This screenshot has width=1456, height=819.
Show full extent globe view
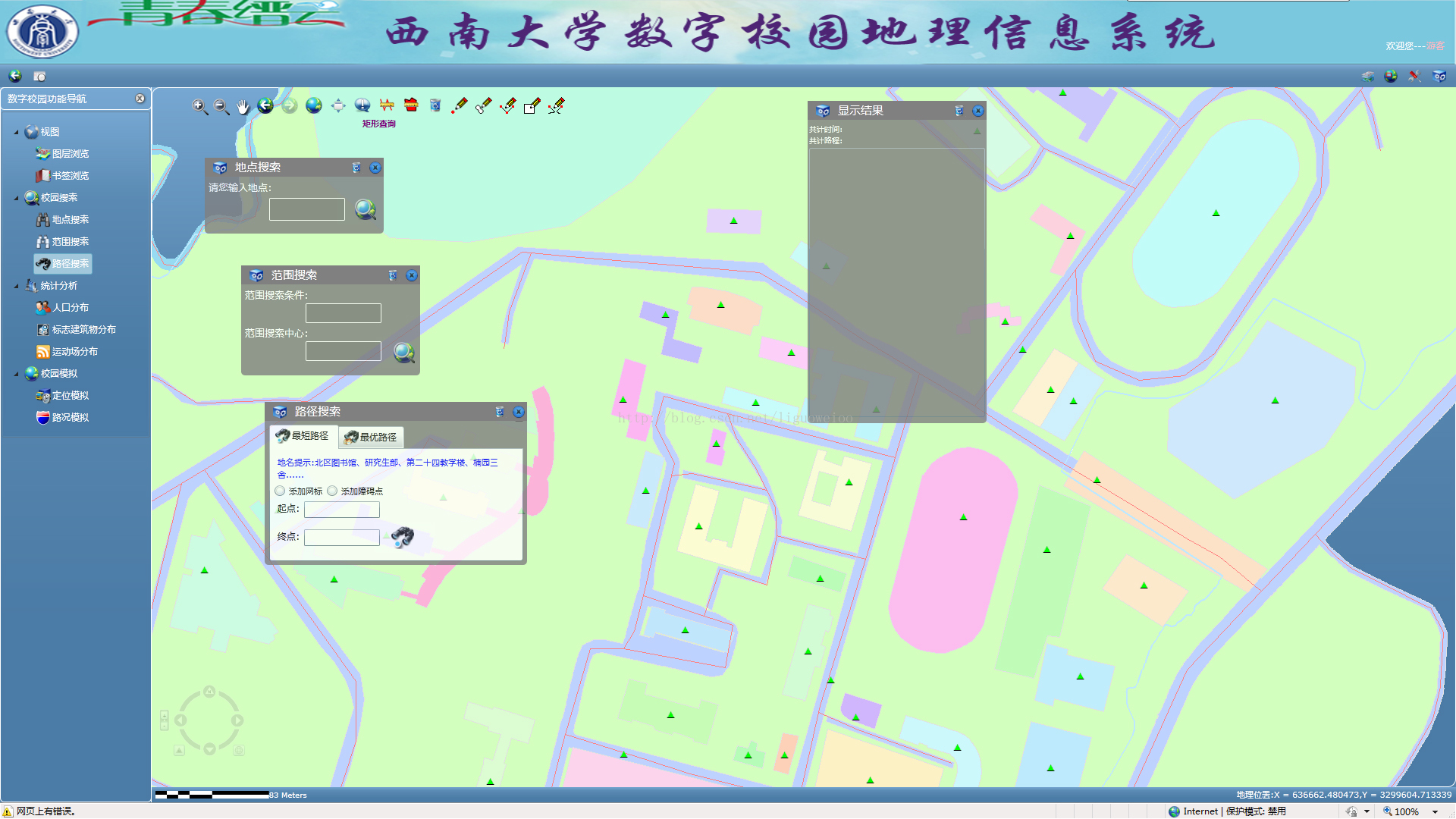314,105
